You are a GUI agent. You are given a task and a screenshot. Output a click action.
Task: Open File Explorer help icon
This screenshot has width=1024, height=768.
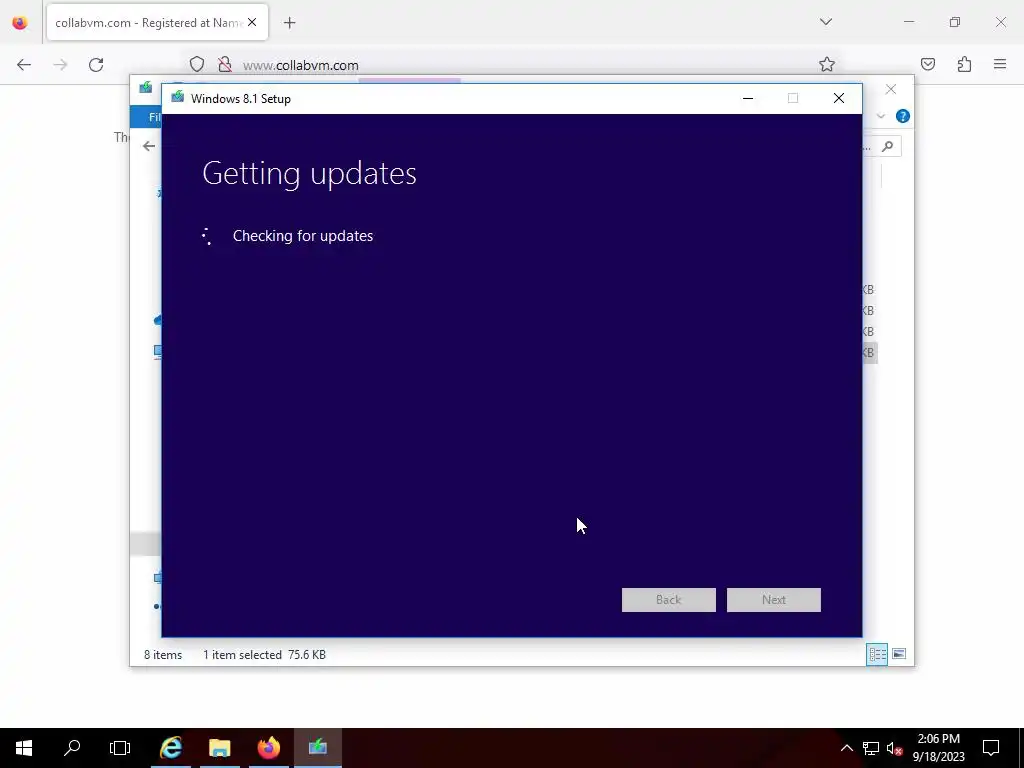click(903, 116)
